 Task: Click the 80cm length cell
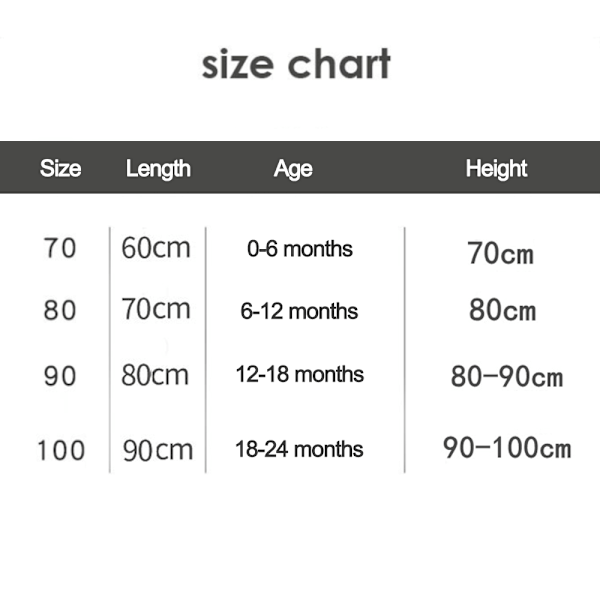coord(155,375)
